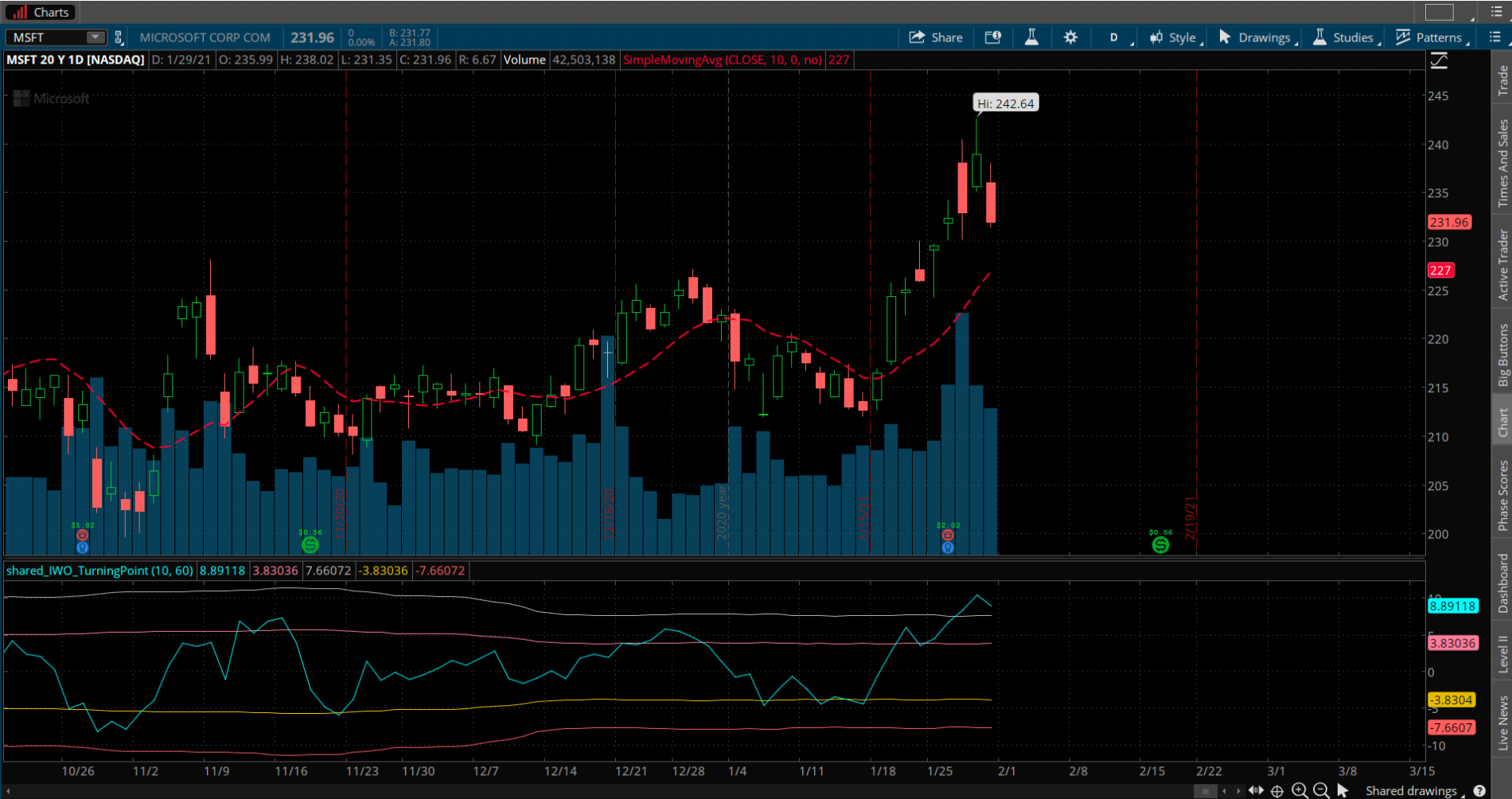This screenshot has height=799, width=1512.
Task: Open the chart toolbar list menu icon
Action: coord(1494,37)
